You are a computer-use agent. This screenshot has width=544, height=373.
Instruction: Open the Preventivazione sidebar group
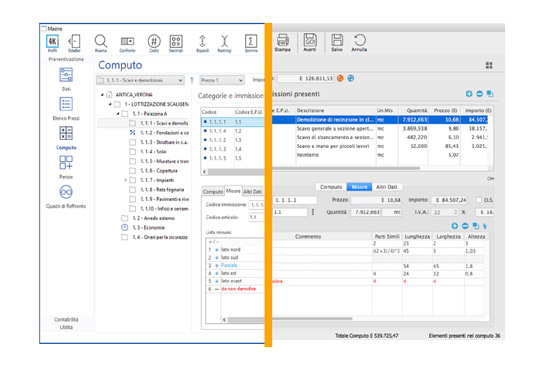tap(66, 59)
